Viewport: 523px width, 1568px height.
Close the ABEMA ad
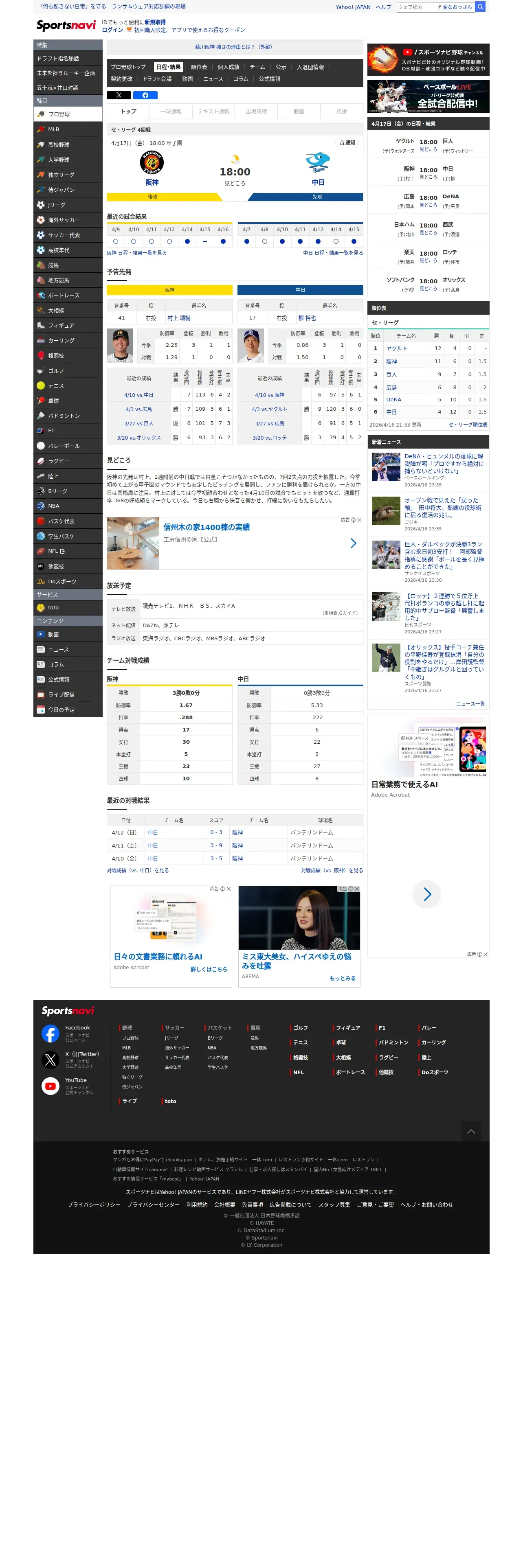click(357, 889)
